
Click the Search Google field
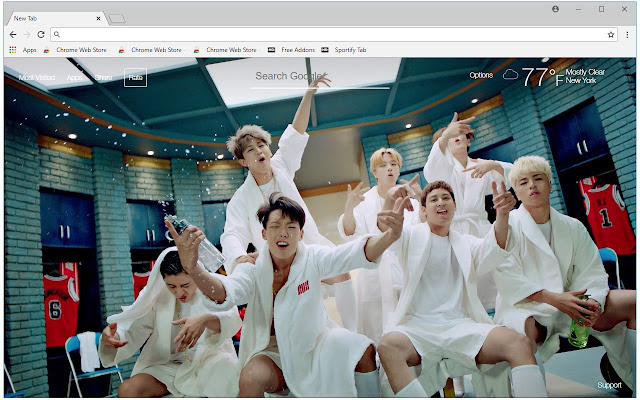pyautogui.click(x=320, y=76)
